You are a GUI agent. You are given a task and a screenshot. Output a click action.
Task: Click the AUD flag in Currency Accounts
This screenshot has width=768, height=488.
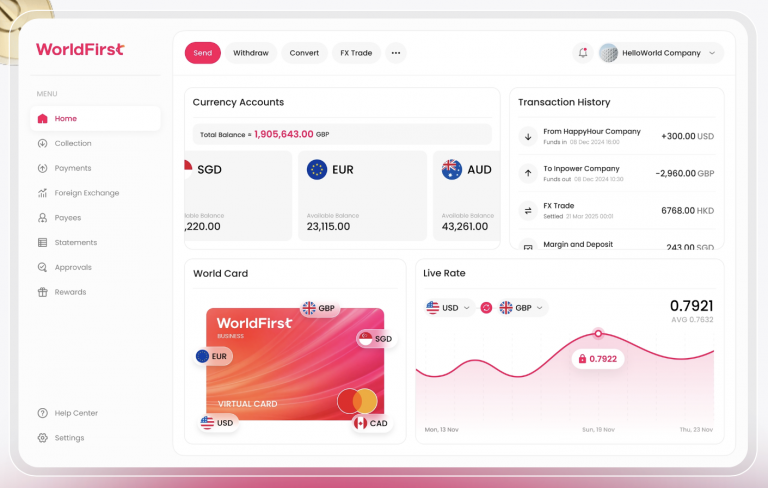click(x=452, y=170)
